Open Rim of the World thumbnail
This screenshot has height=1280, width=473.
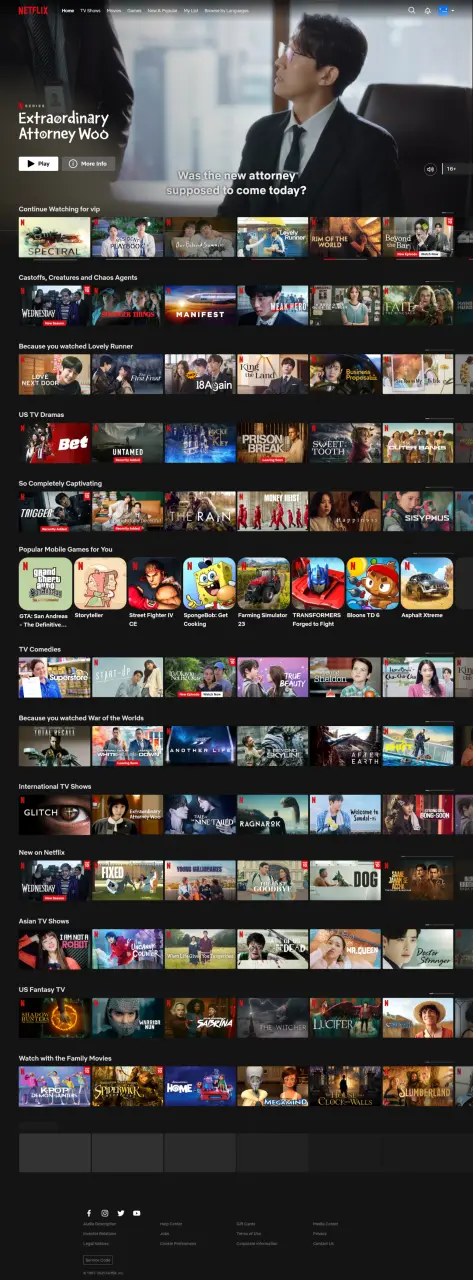[345, 238]
